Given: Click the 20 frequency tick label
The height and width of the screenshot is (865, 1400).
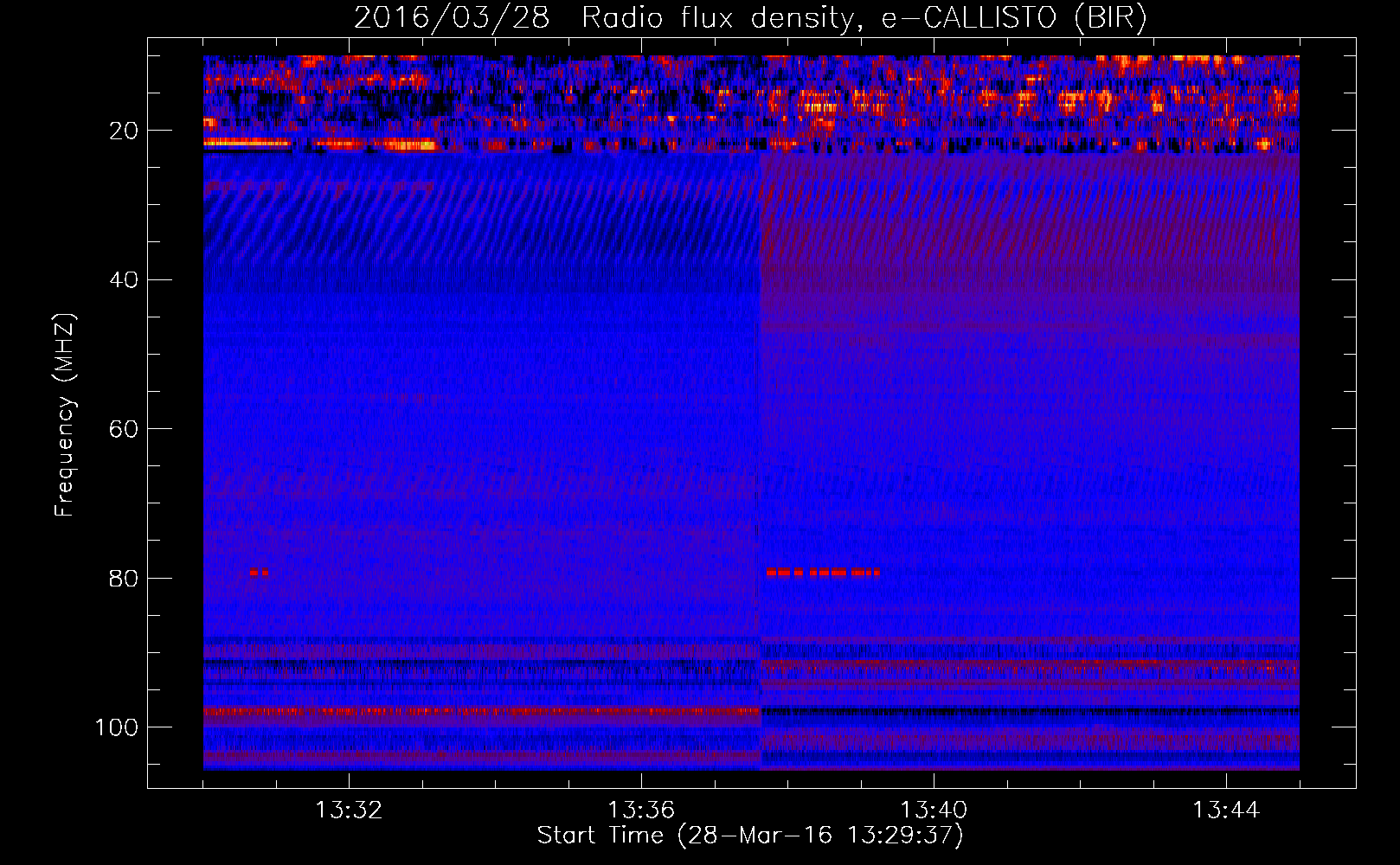Looking at the screenshot, I should [124, 131].
